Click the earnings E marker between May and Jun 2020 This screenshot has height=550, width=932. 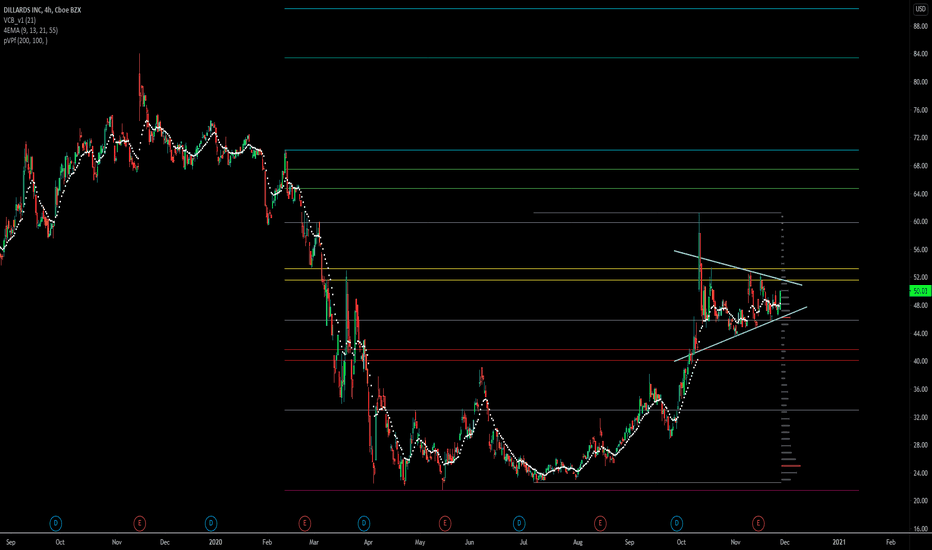click(445, 523)
